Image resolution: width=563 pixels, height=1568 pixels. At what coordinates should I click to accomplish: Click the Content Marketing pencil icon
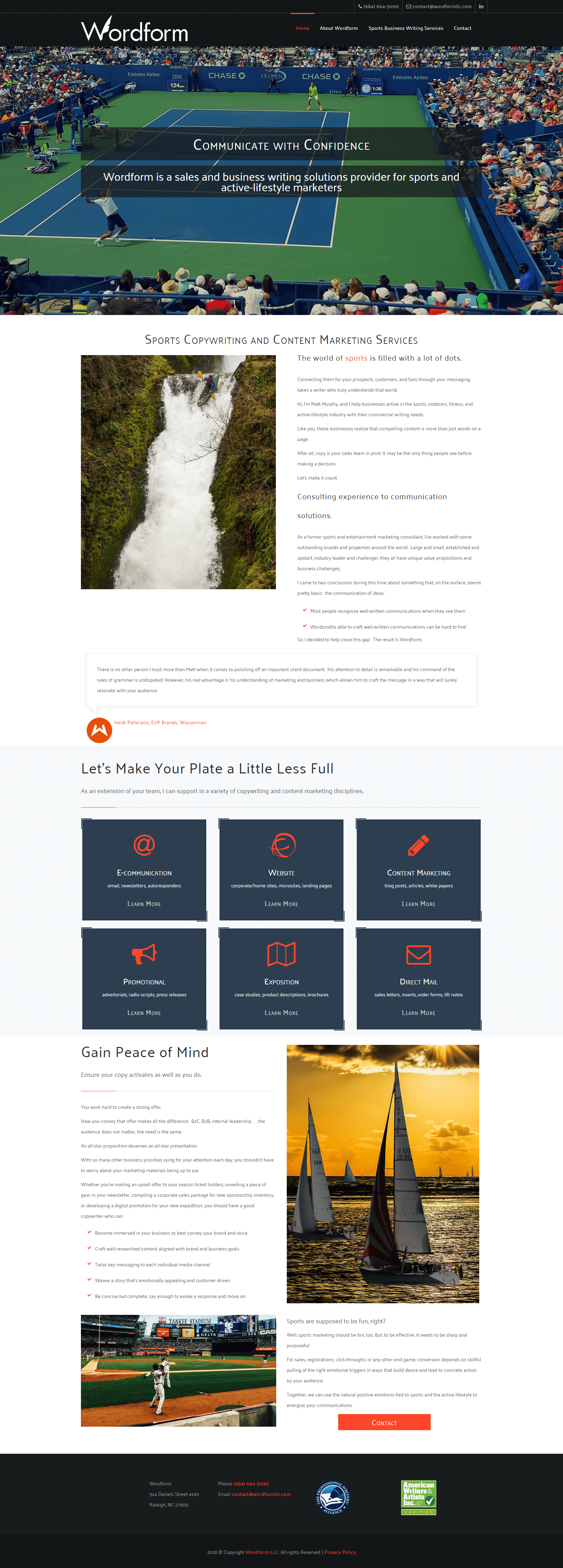(x=419, y=845)
